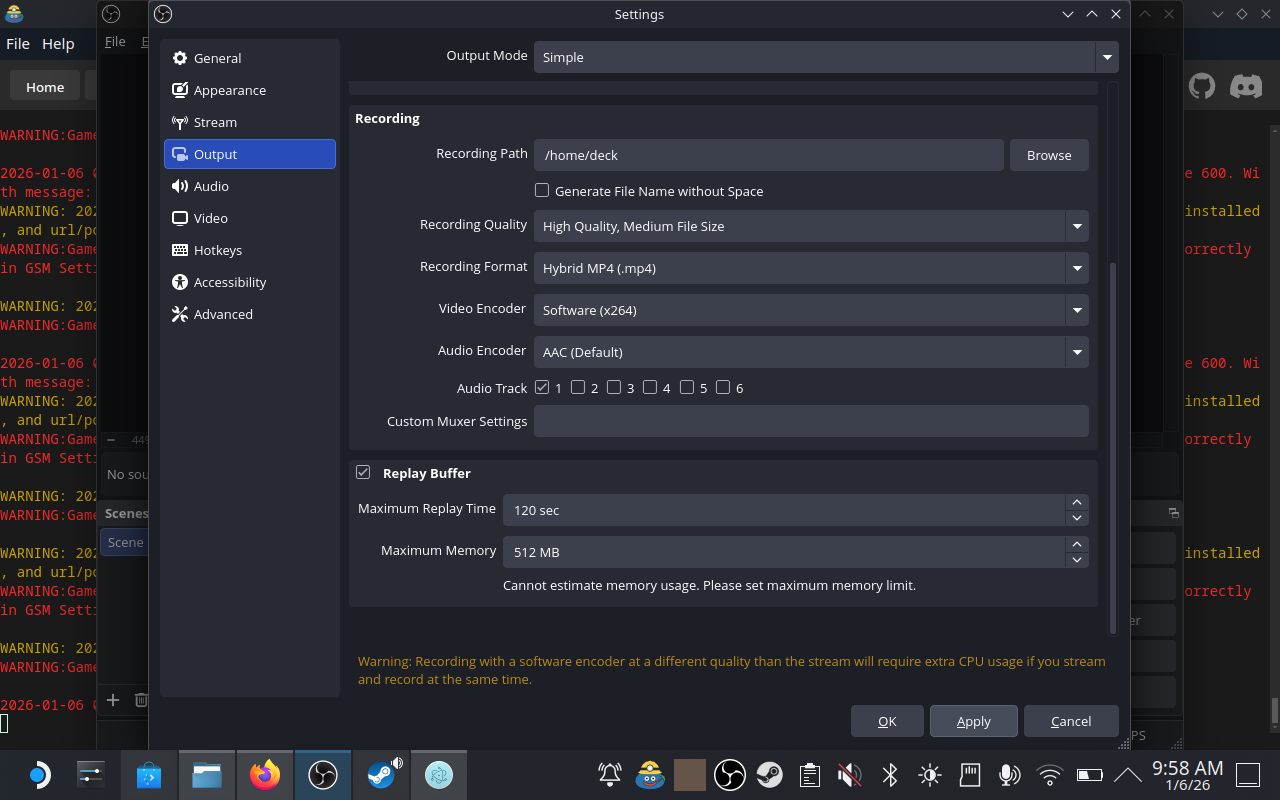Enable Audio Track 2

coord(578,387)
